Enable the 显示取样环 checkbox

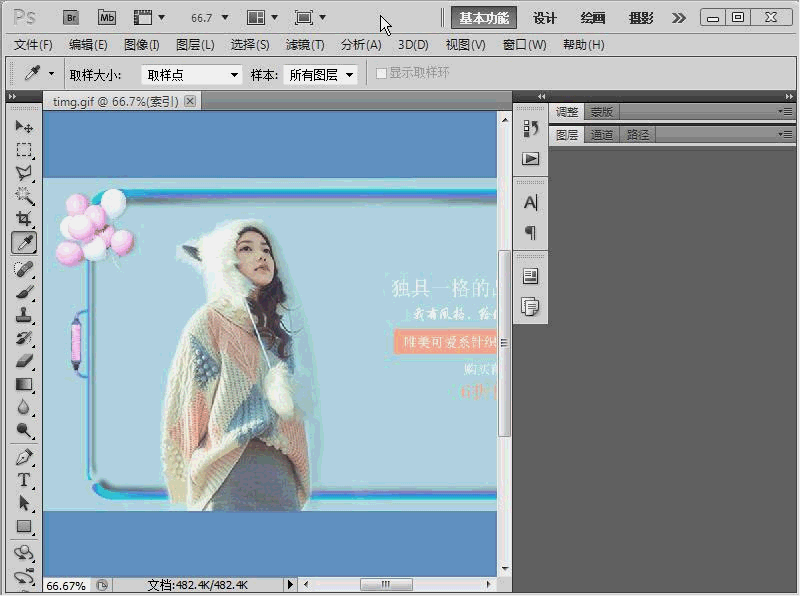pos(381,74)
